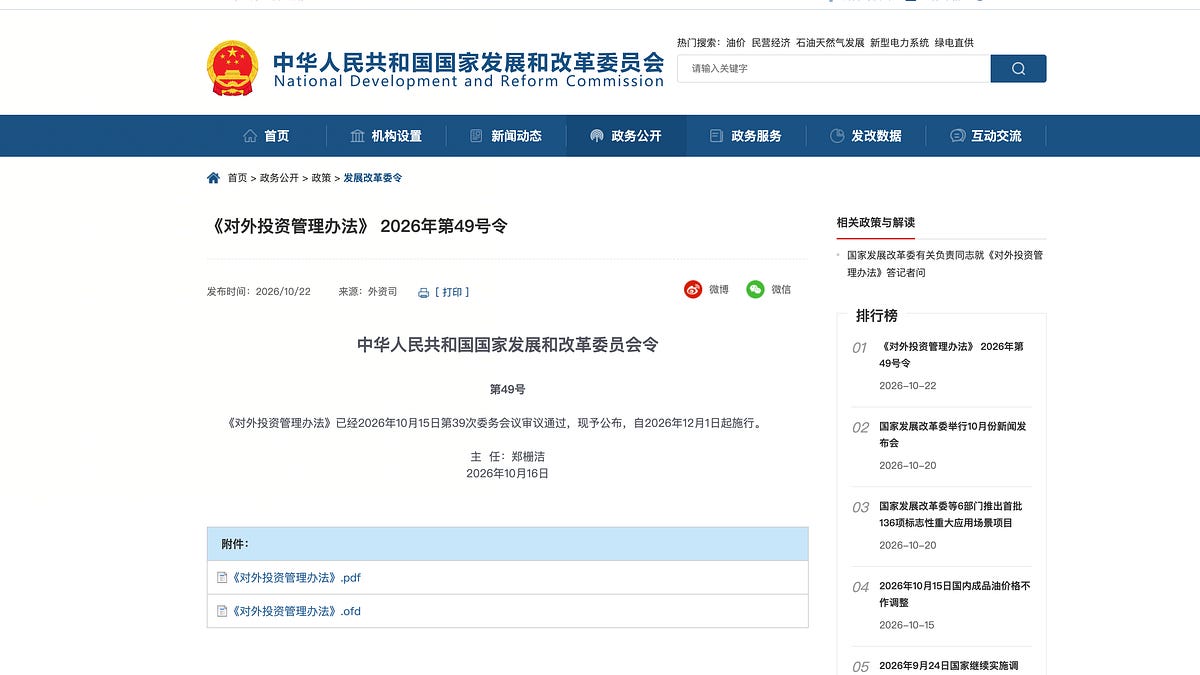The width and height of the screenshot is (1200, 675).
Task: Click the 相关政策与解读 section heading
Action: tap(876, 222)
